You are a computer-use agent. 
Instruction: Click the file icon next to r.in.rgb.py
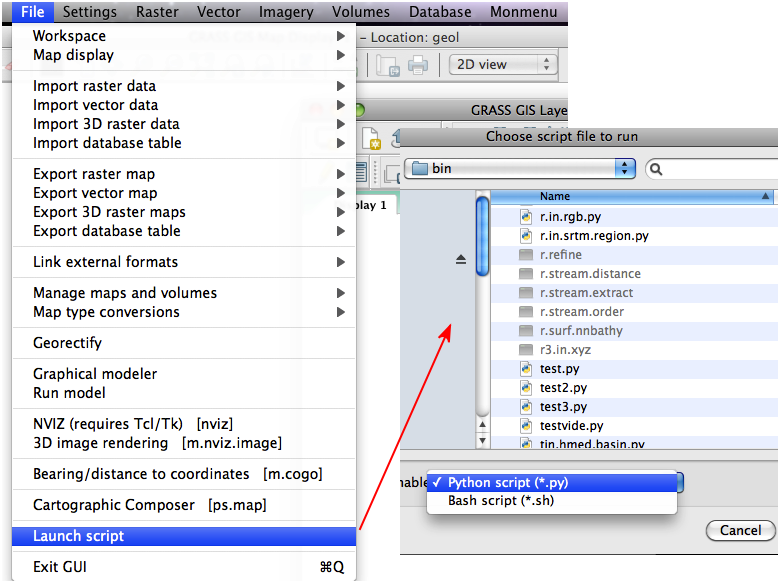pos(526,216)
